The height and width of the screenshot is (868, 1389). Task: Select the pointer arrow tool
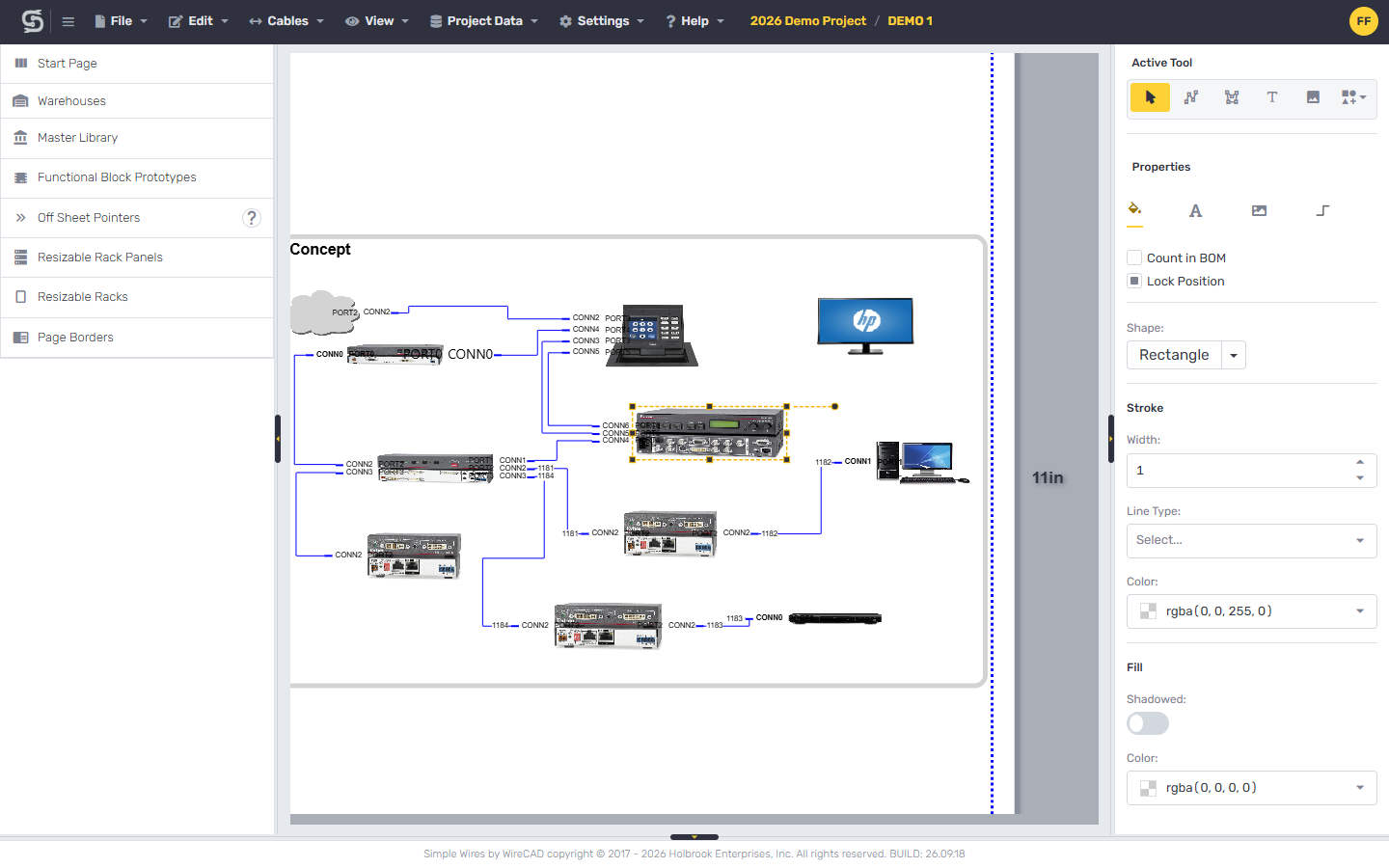point(1150,97)
